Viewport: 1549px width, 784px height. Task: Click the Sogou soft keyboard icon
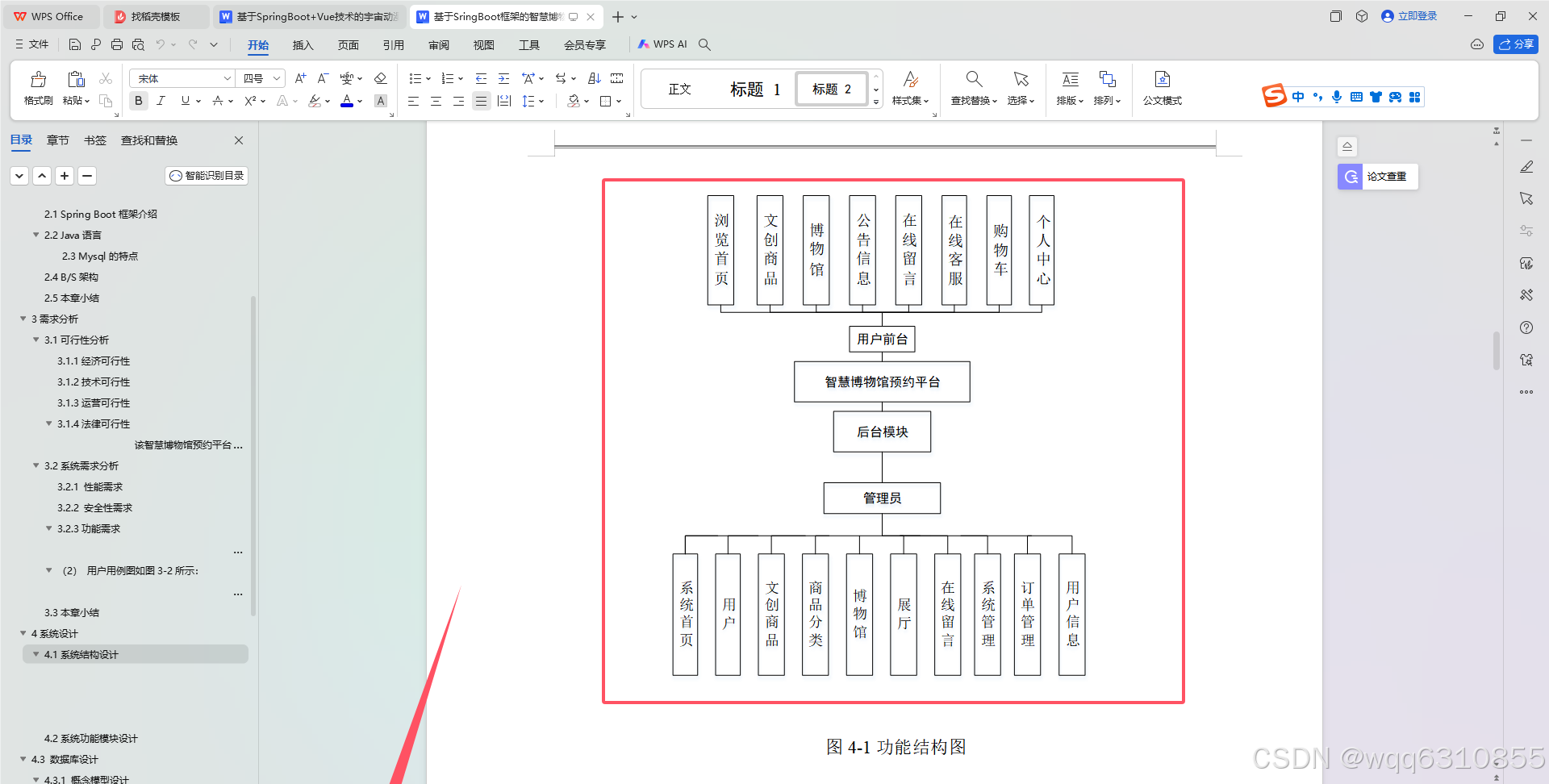[x=1356, y=97]
